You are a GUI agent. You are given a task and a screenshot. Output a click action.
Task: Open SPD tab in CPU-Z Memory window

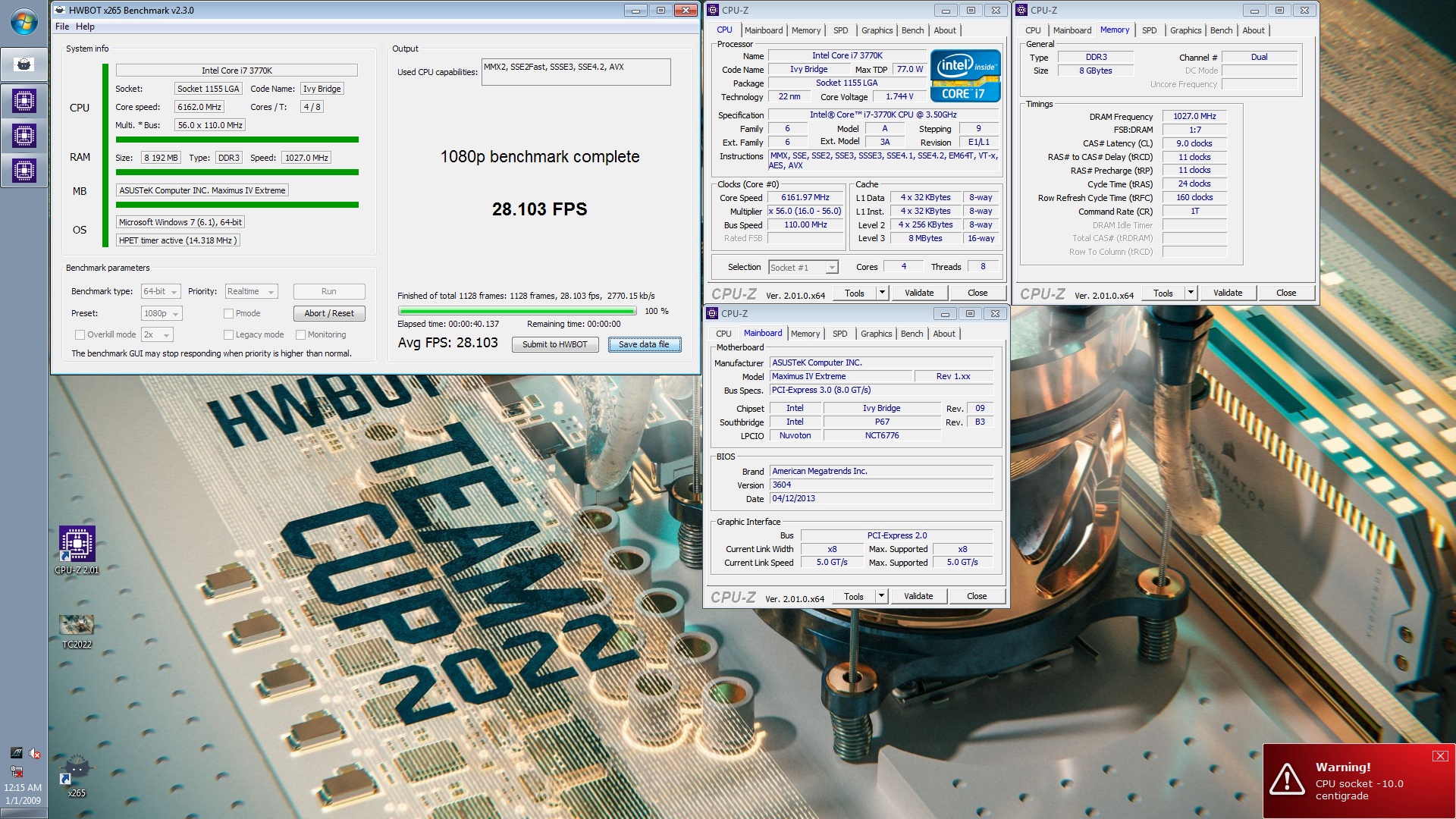coord(1149,30)
